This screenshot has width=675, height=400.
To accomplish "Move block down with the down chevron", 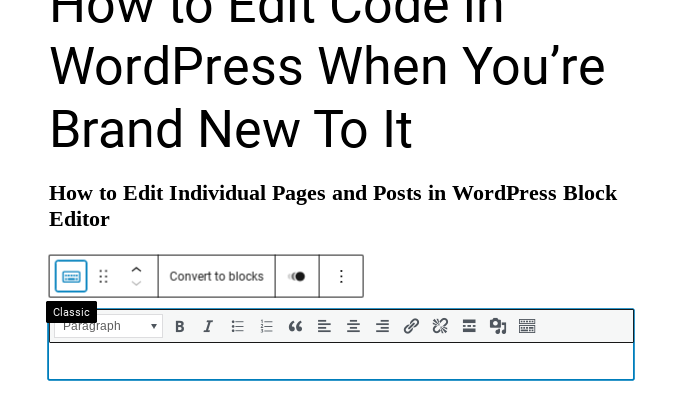I will pyautogui.click(x=136, y=283).
